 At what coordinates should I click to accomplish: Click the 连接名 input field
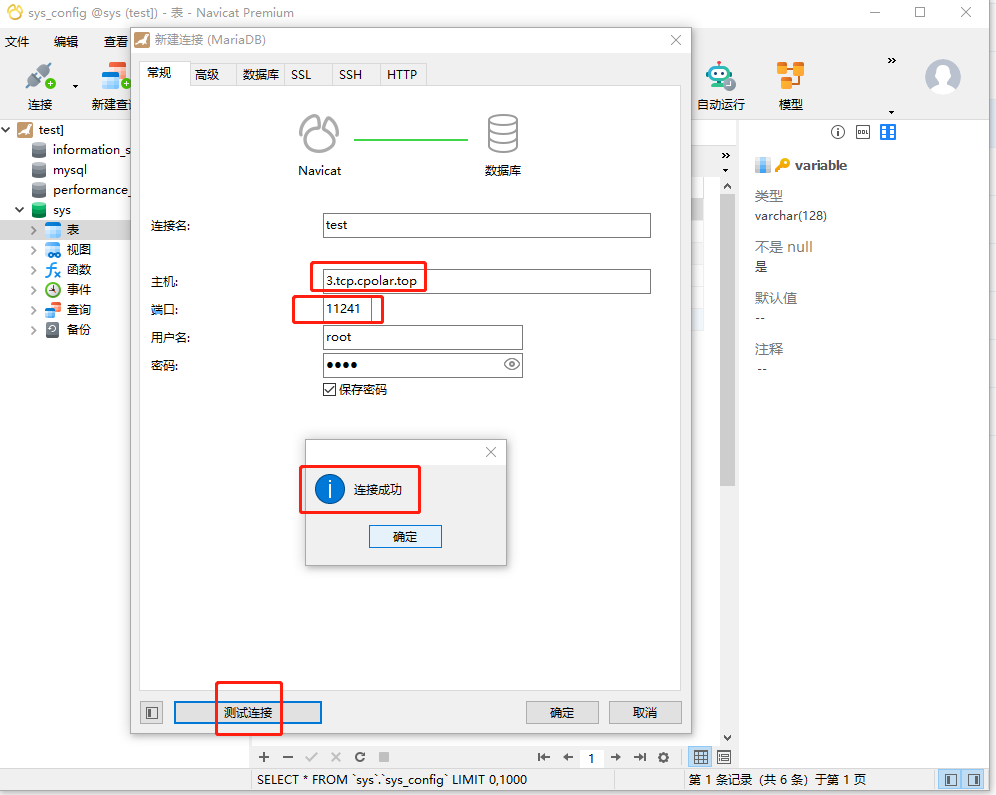(x=487, y=225)
